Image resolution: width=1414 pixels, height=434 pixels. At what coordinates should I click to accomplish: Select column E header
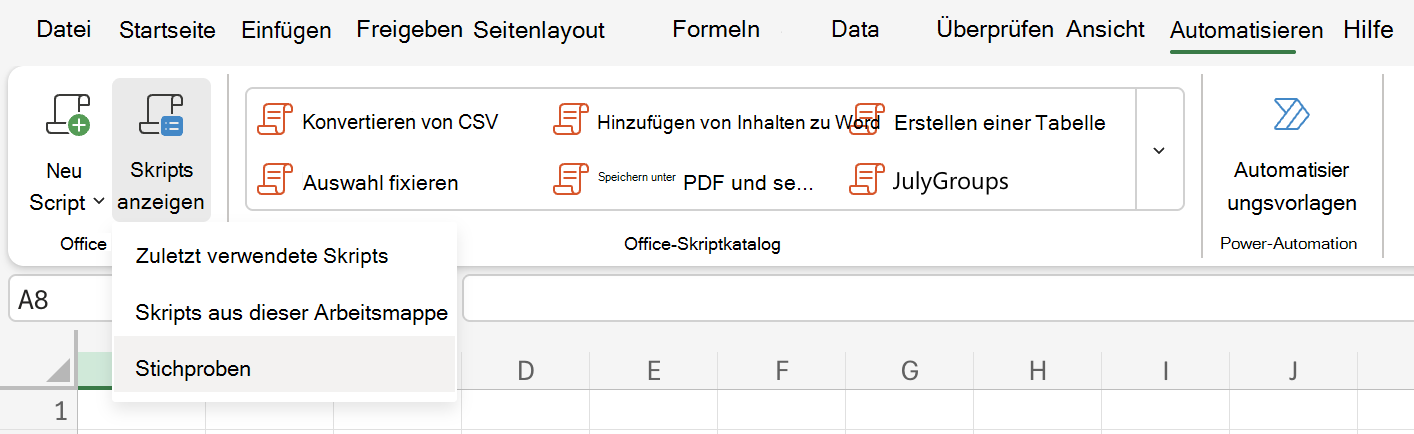click(653, 371)
